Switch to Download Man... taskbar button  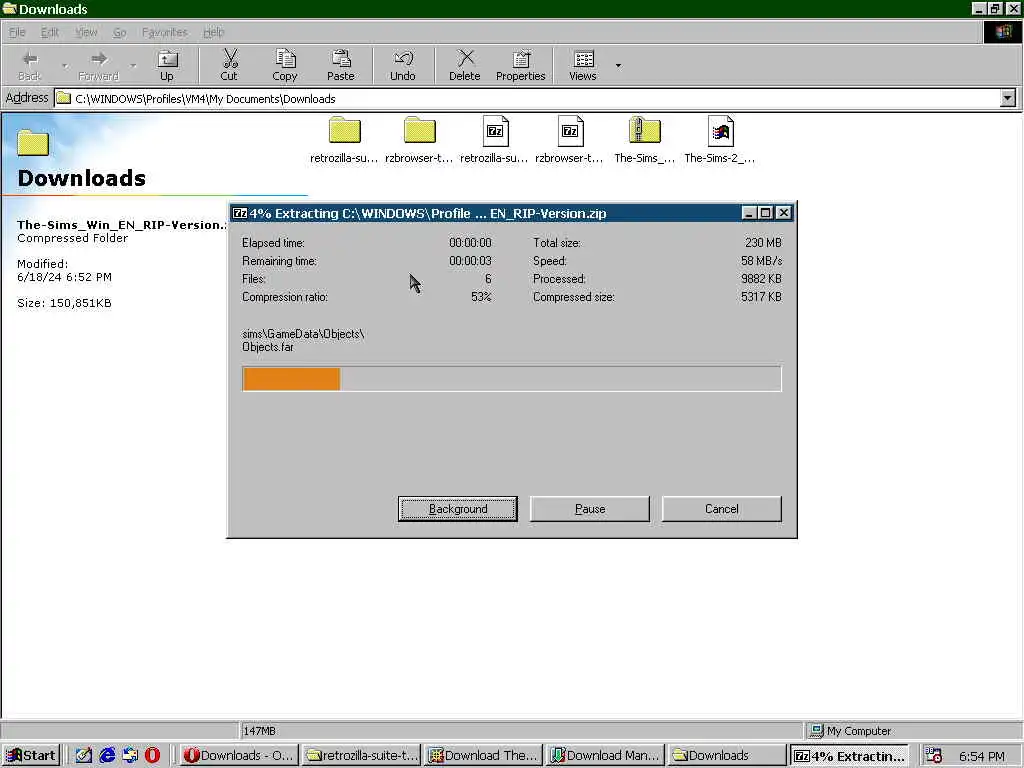pos(605,756)
